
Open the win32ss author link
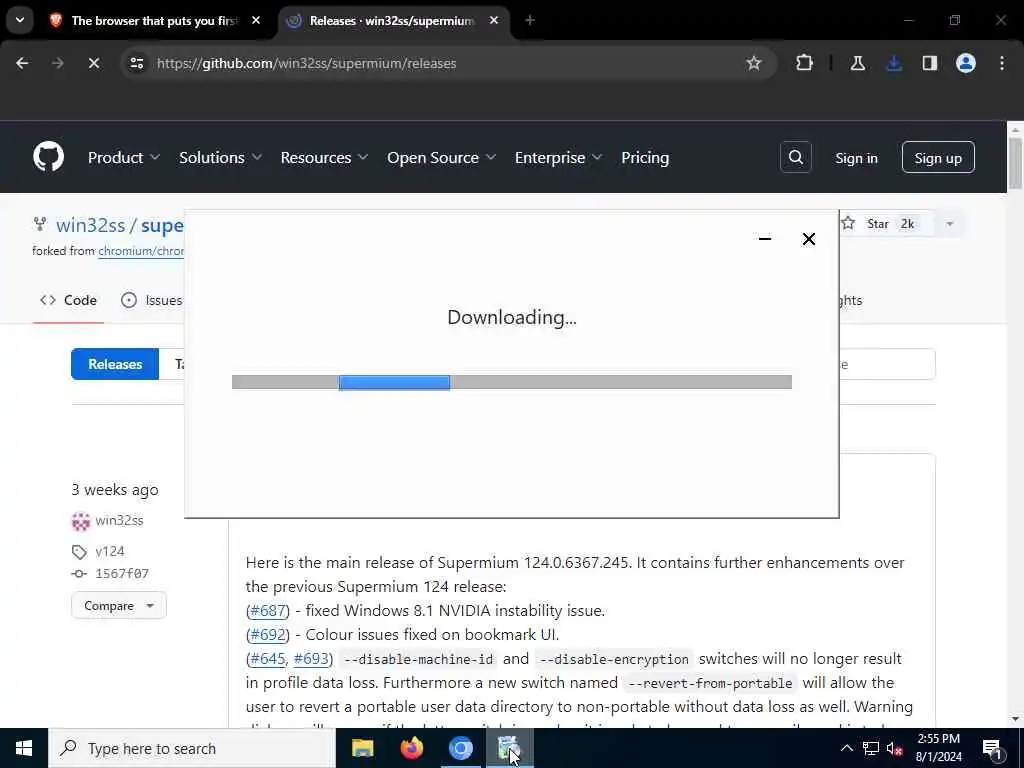tap(119, 520)
